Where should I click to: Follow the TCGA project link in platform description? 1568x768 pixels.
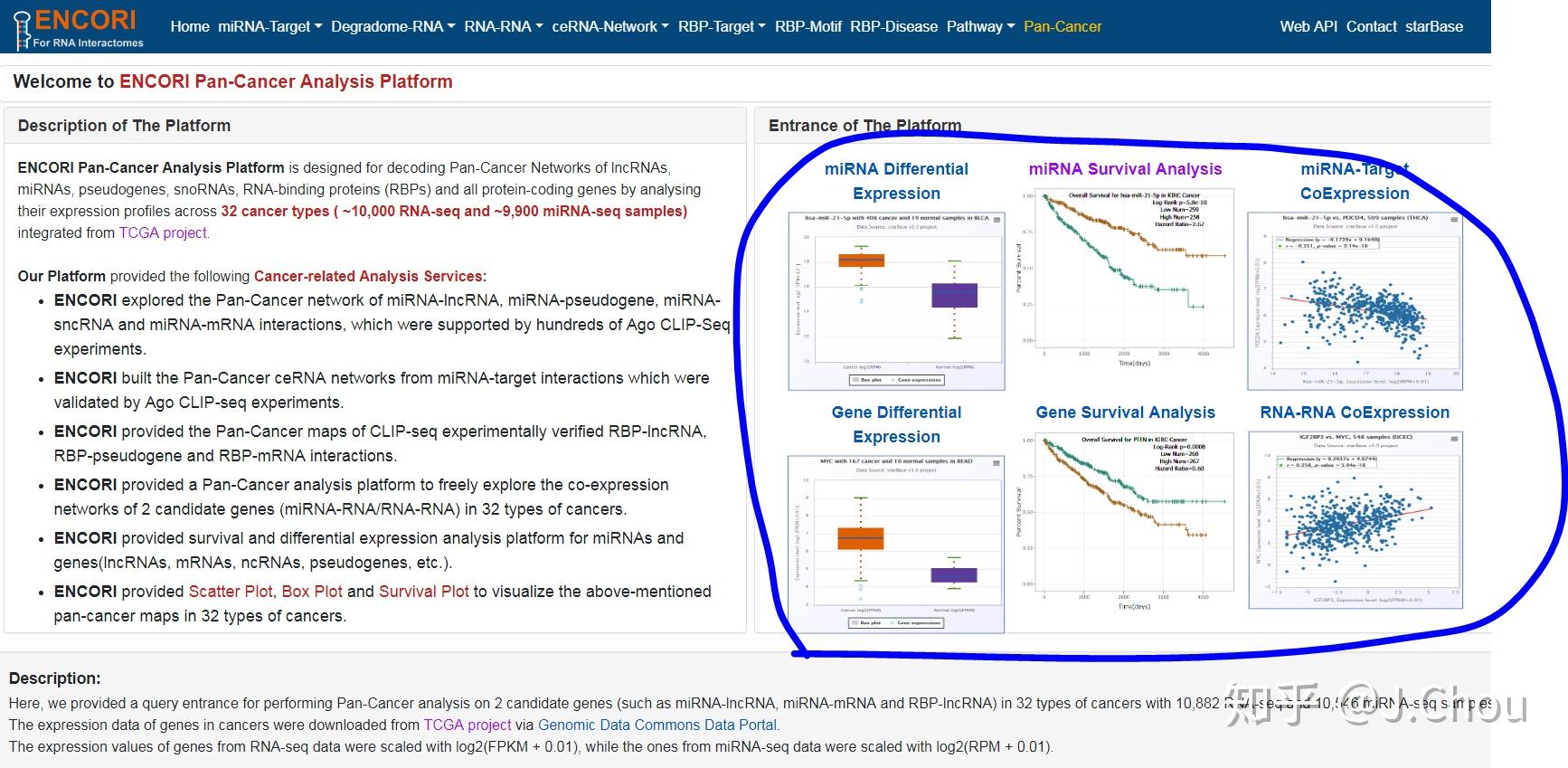(163, 232)
